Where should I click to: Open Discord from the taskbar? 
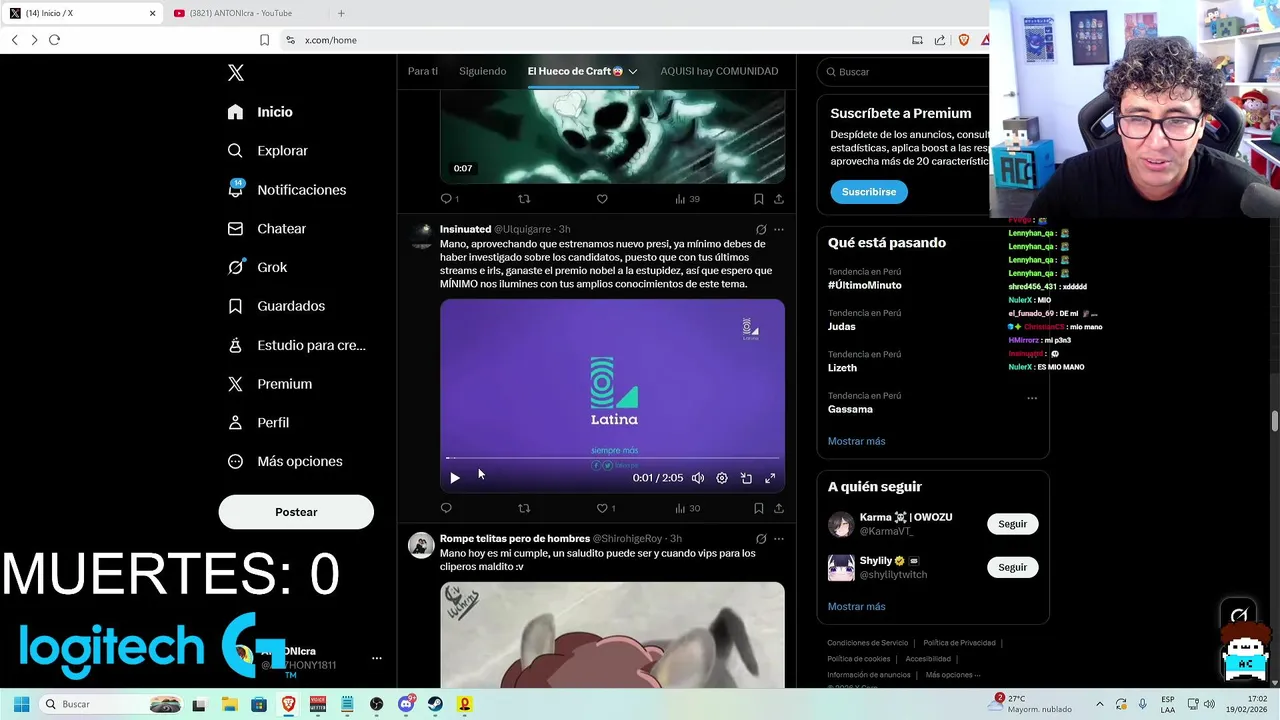405,704
